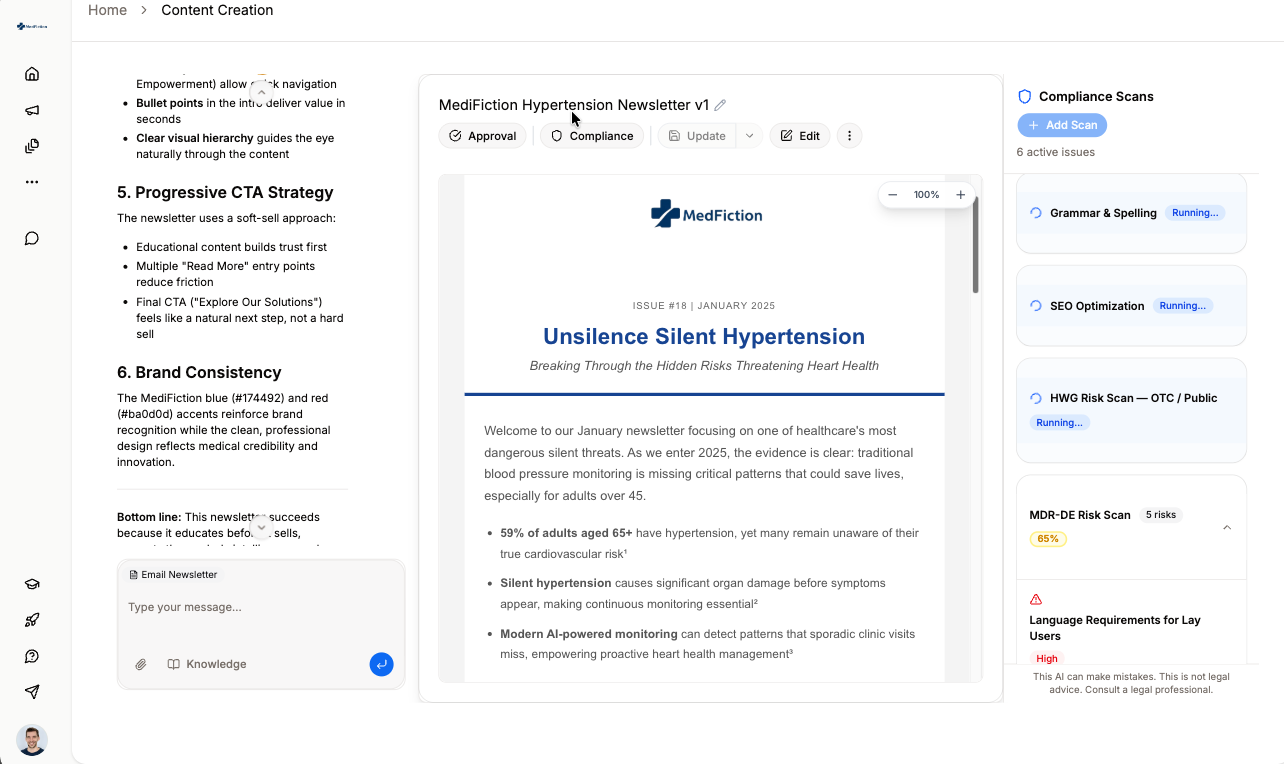Expand the collapsed notes section above the chat box
The width and height of the screenshot is (1284, 764).
[261, 525]
